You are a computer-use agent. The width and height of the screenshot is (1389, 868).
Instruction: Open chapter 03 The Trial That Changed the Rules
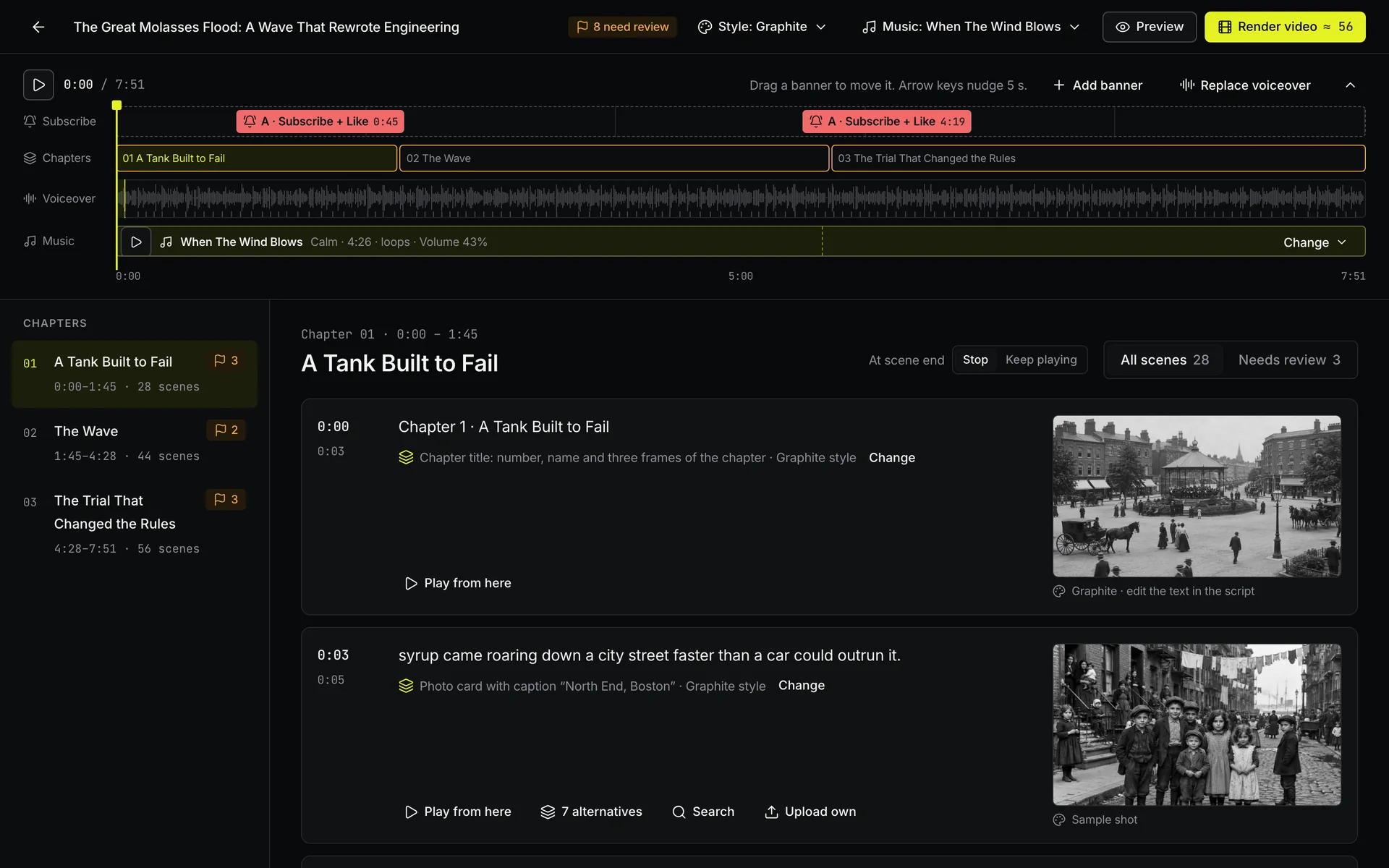point(135,524)
